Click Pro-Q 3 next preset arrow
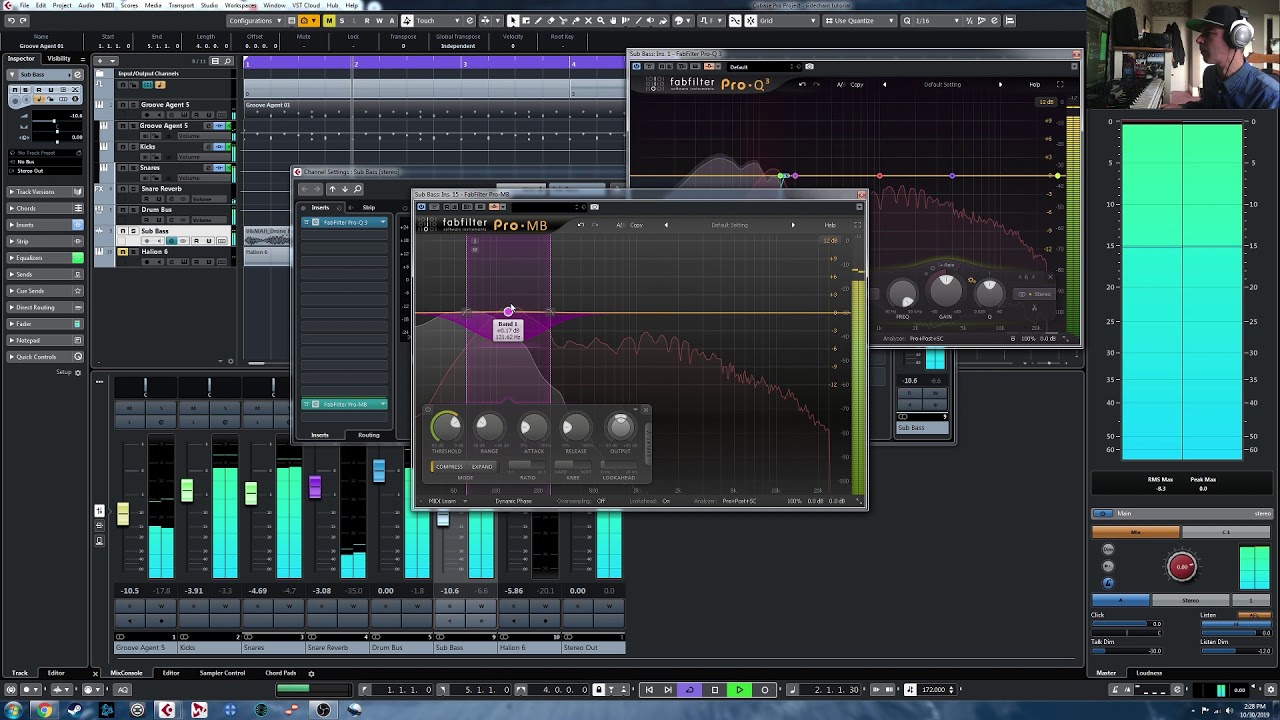The image size is (1280, 720). (x=1000, y=84)
